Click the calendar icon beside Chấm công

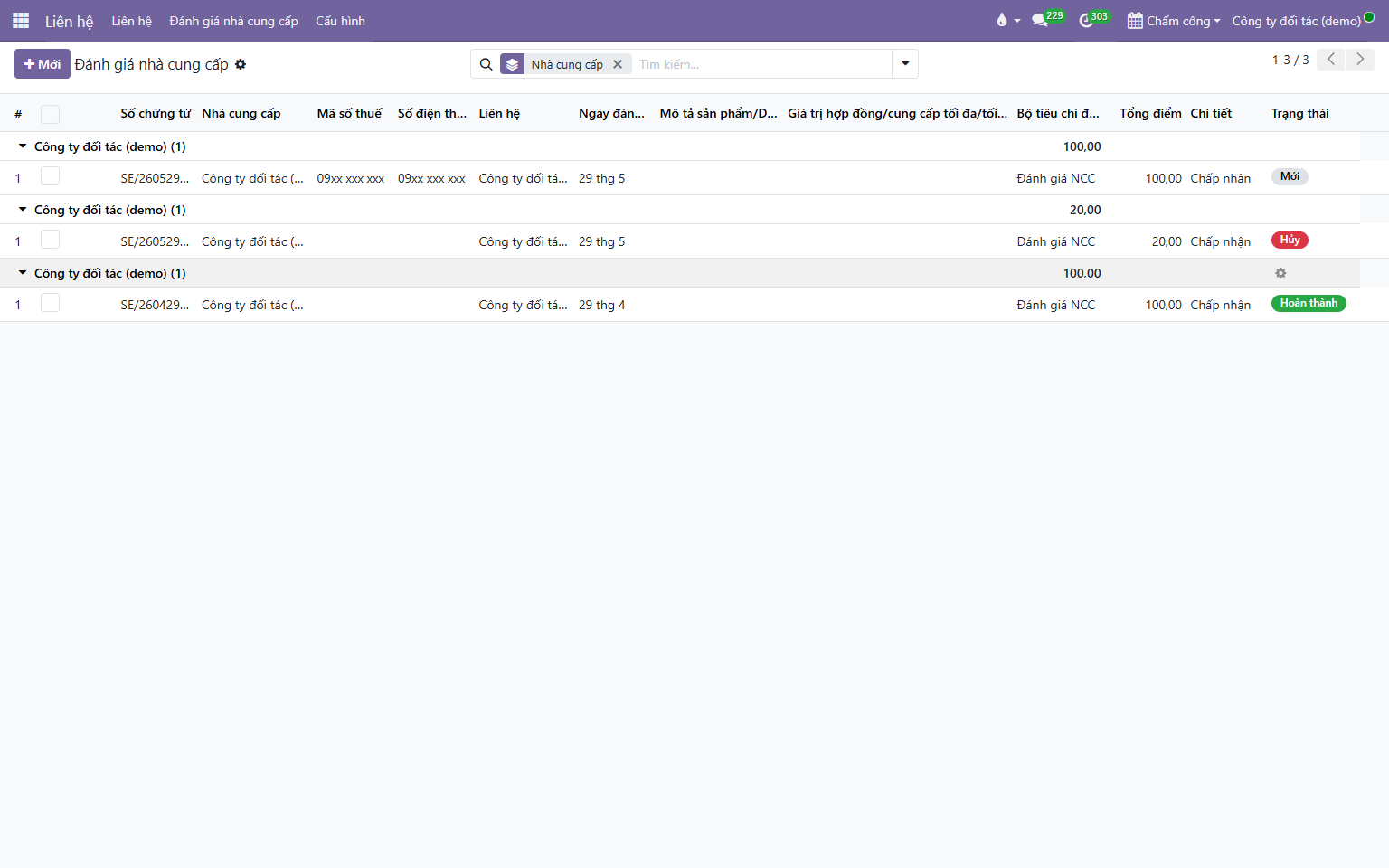[x=1135, y=21]
